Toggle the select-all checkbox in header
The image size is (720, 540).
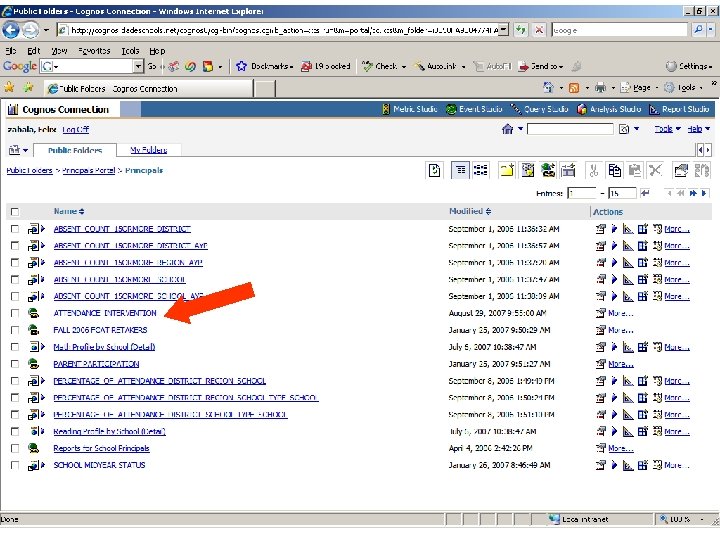pos(15,212)
